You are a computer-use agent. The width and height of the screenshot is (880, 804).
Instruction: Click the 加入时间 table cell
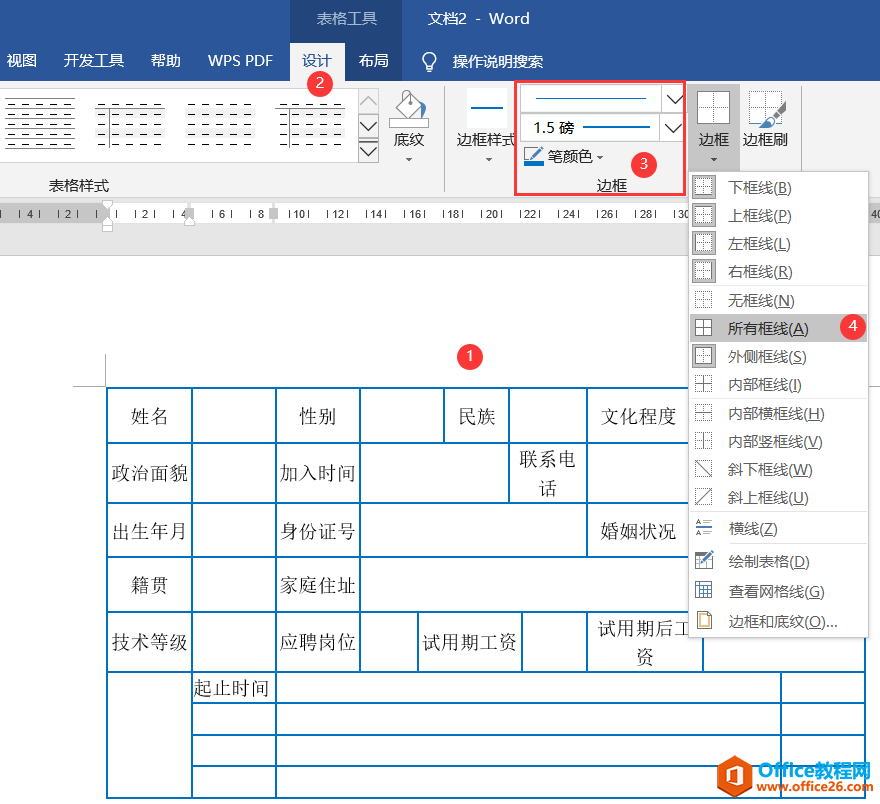[x=318, y=473]
